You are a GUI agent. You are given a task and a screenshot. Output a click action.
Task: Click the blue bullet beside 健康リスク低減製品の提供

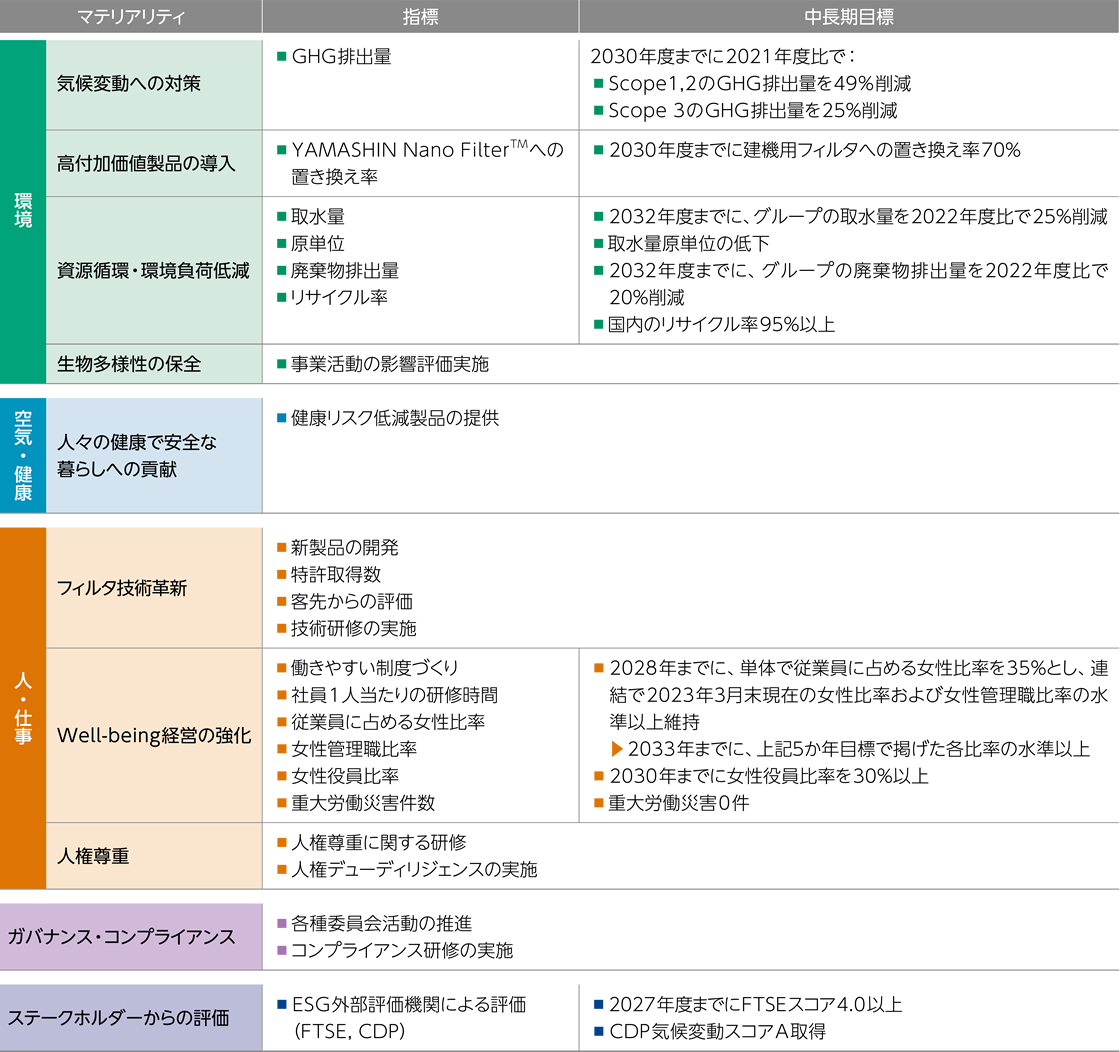(281, 418)
